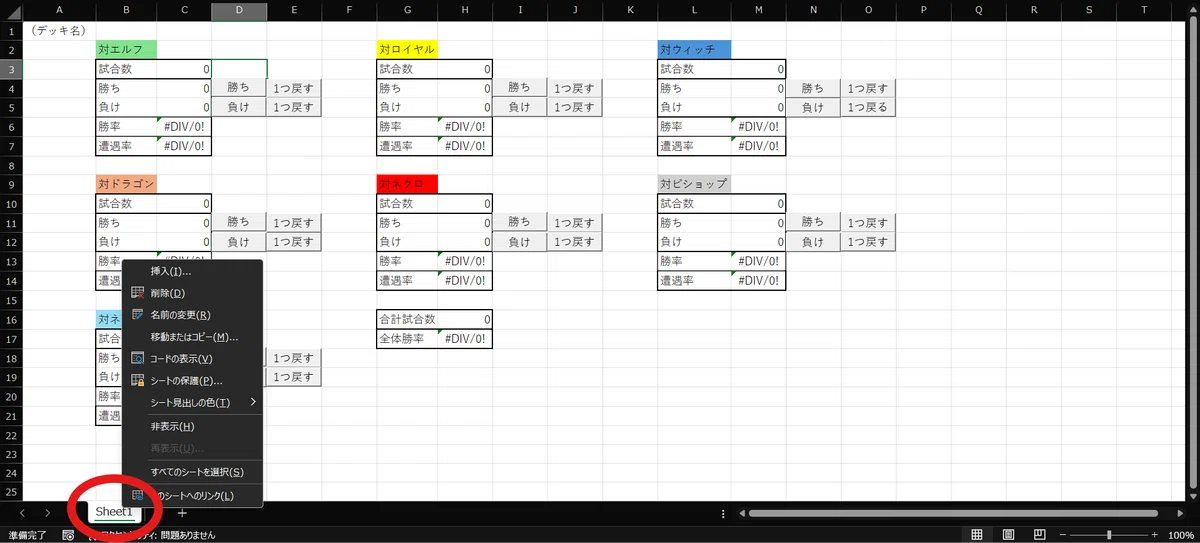Select cell with (デッキ名) text
This screenshot has height=543, width=1200.
[59, 31]
